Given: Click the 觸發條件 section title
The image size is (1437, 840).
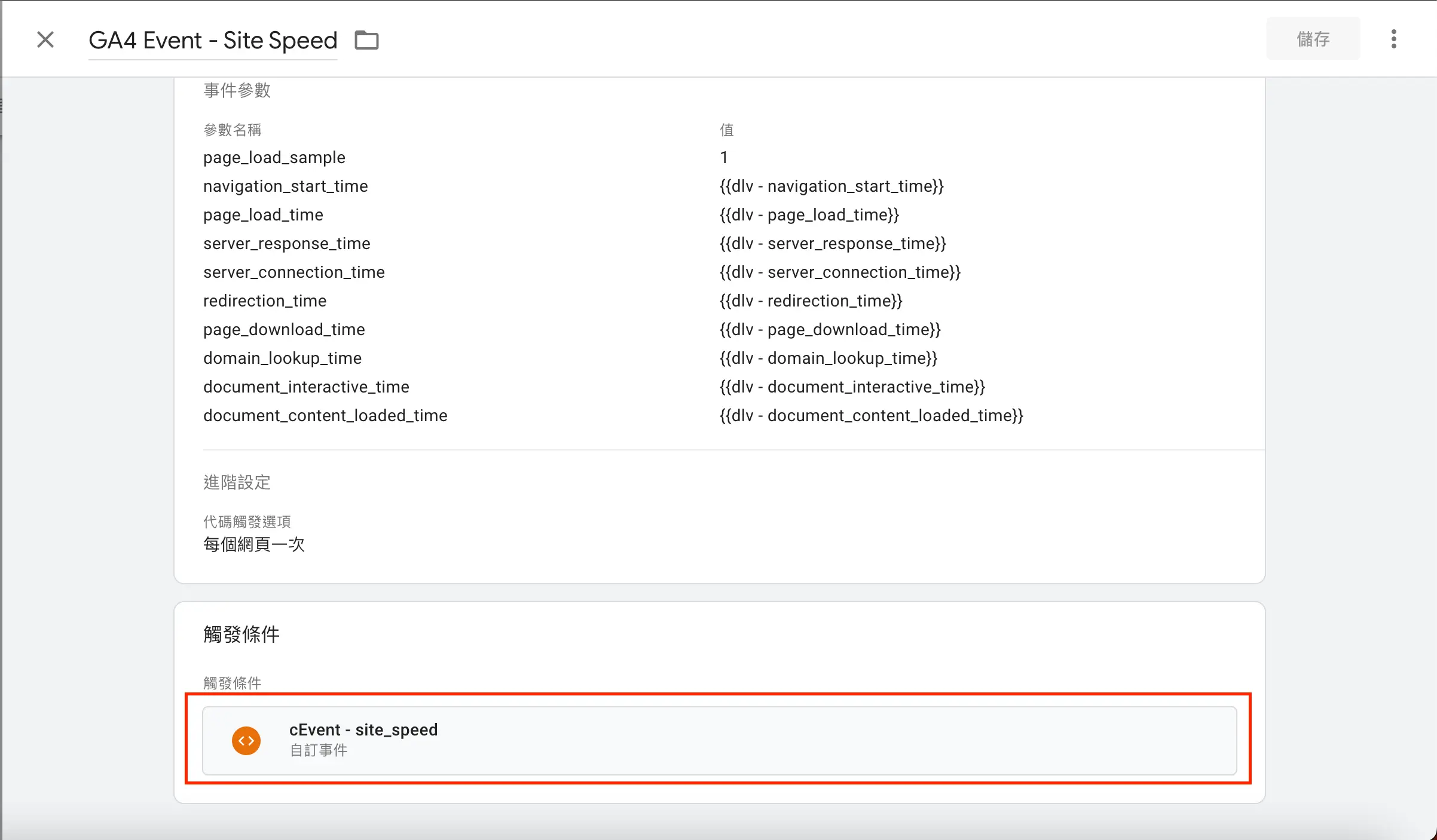Looking at the screenshot, I should 241,634.
